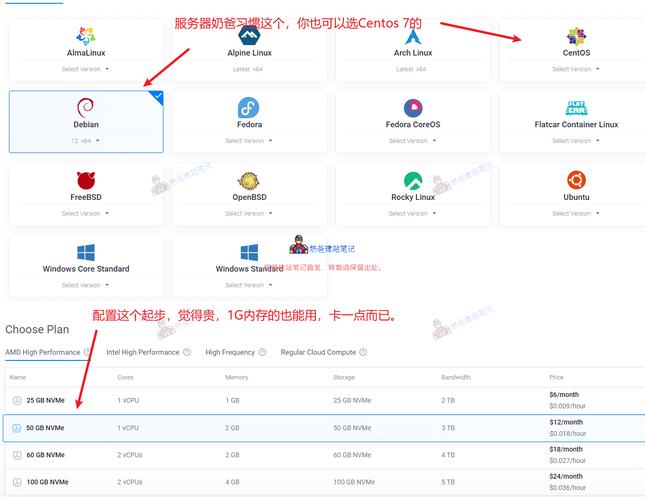Viewport: 645px width, 500px height.
Task: Open AlmaLinux Select Version dropdown
Action: coord(85,69)
